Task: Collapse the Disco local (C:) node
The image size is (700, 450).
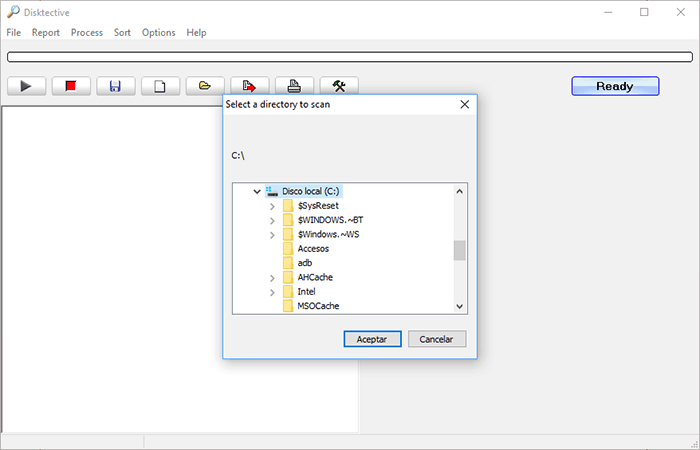Action: (x=257, y=192)
